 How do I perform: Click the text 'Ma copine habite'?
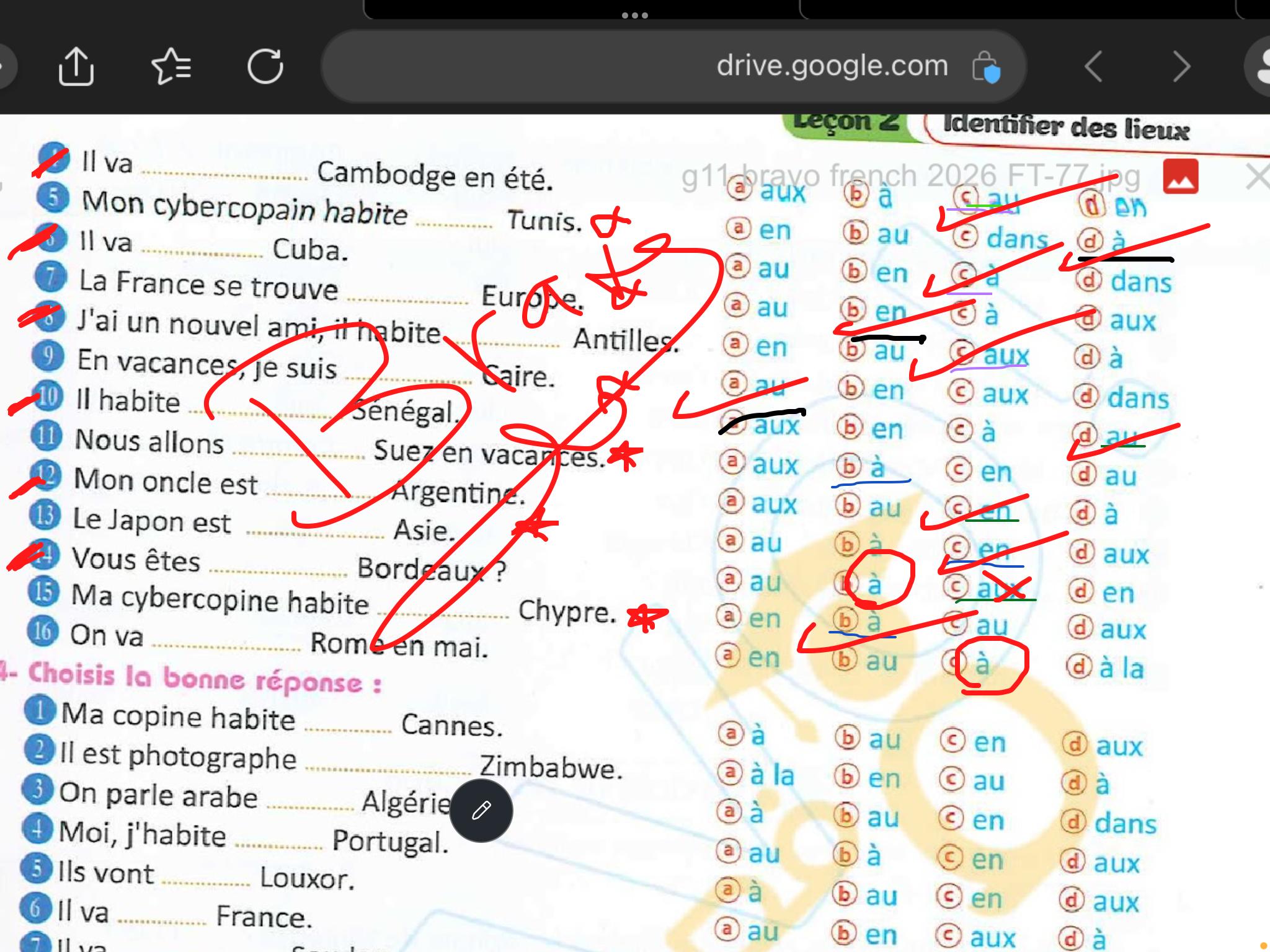tap(179, 716)
